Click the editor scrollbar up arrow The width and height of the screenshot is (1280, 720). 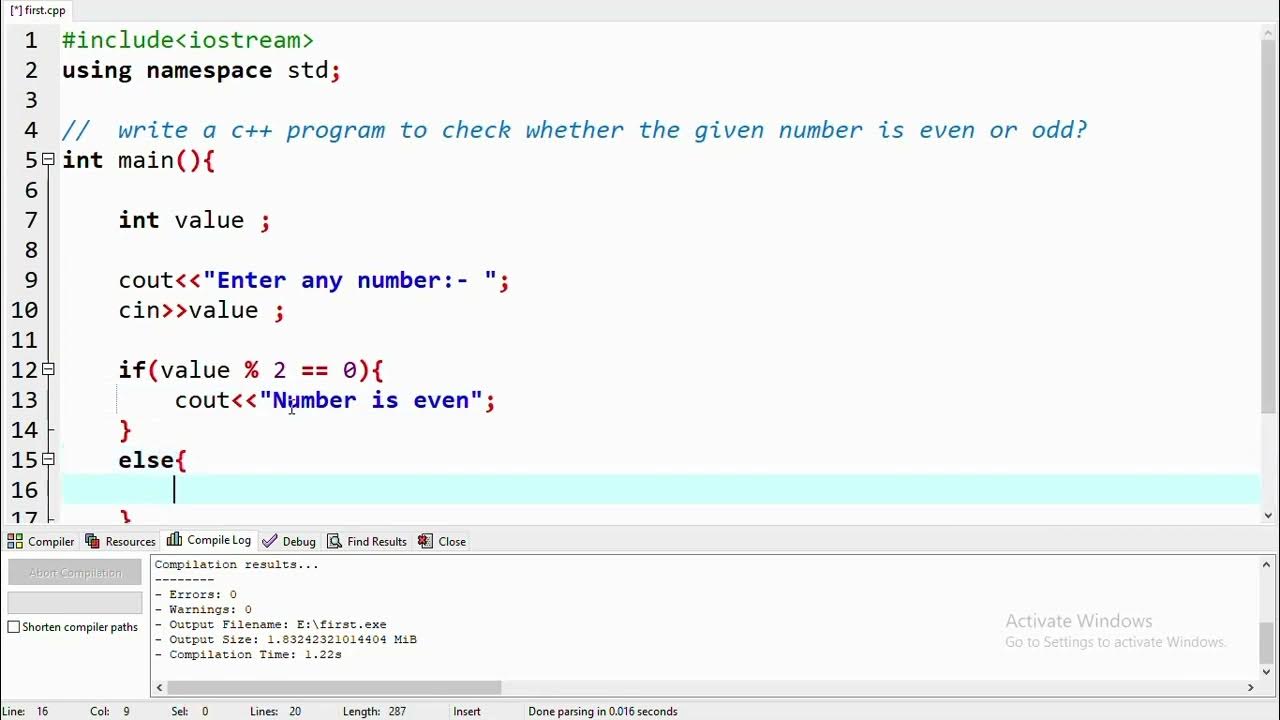coord(1269,34)
